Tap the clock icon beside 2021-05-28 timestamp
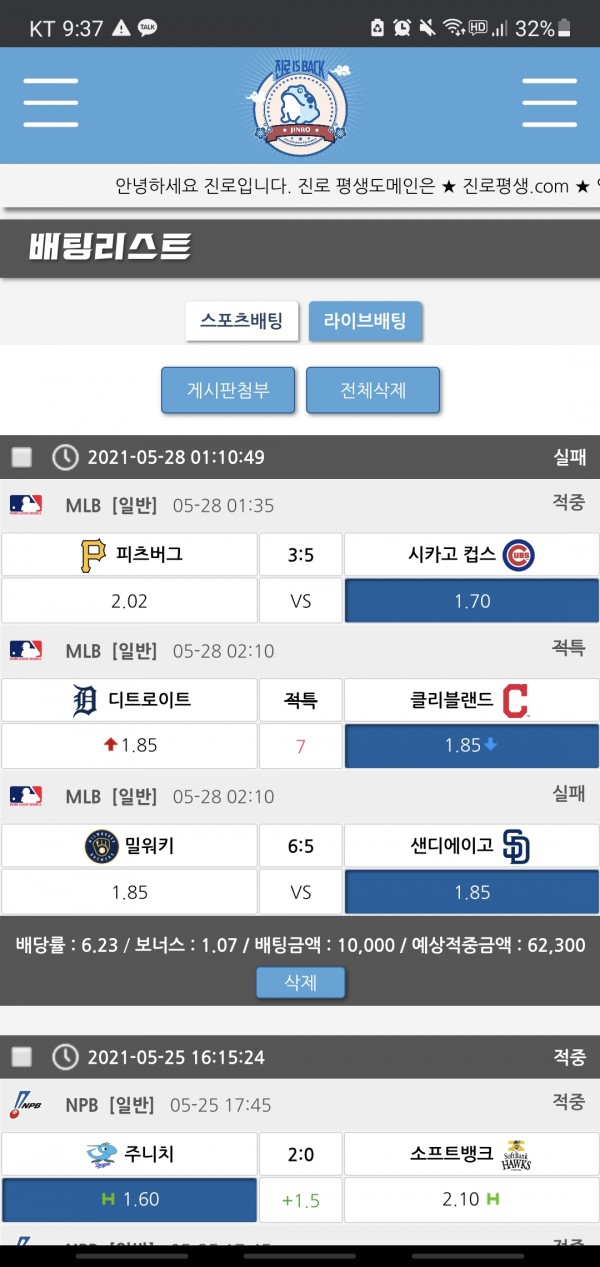 tap(65, 458)
